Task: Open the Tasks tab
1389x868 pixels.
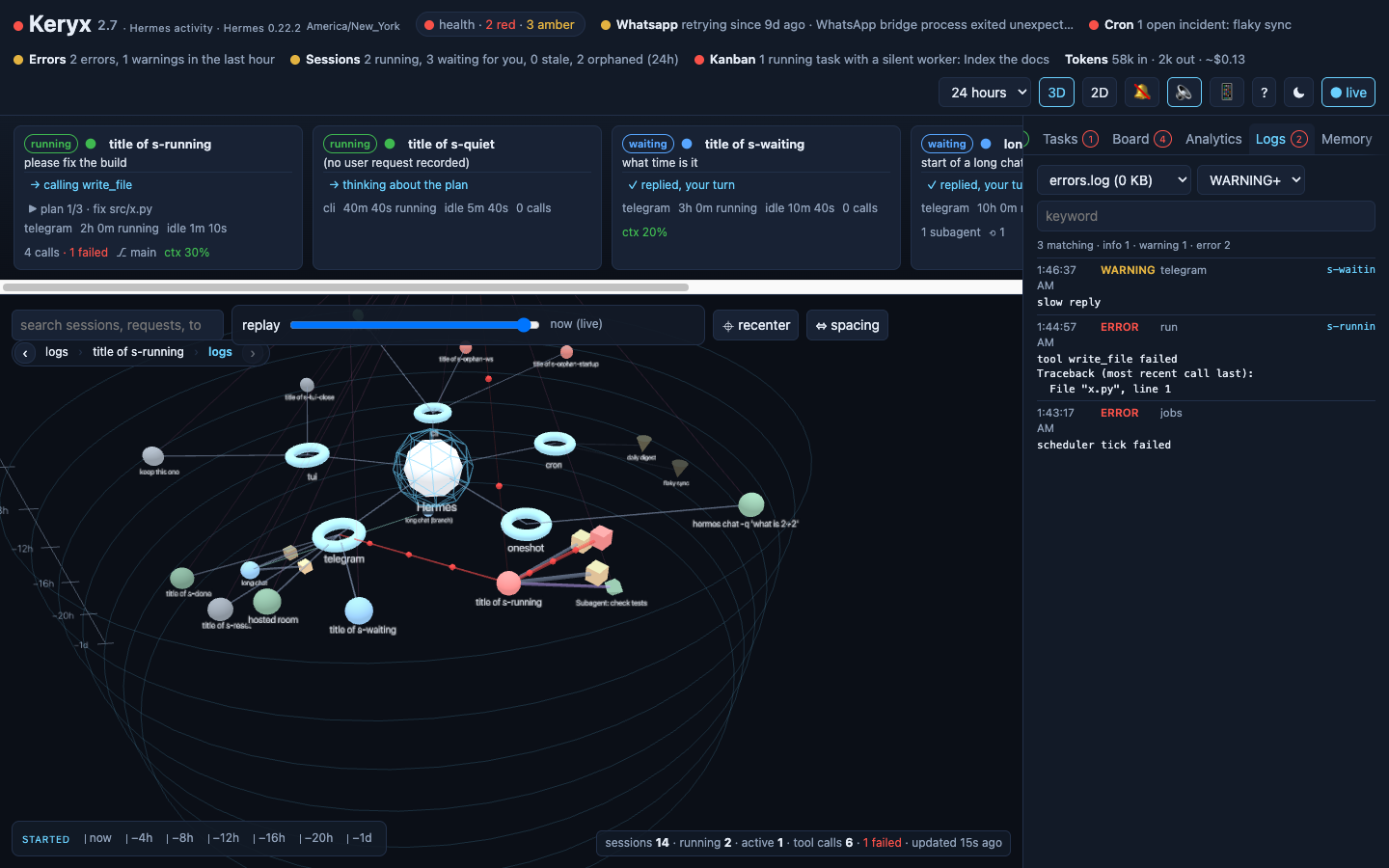Action: coord(1070,139)
